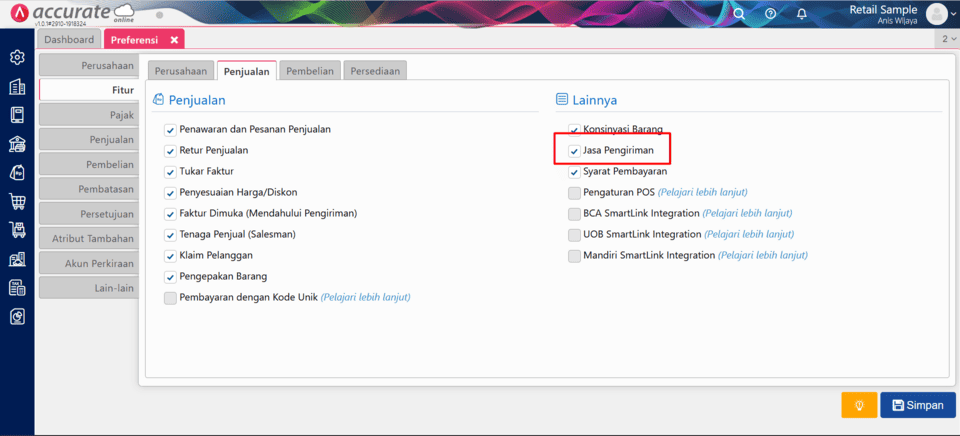The width and height of the screenshot is (960, 436).
Task: Click the lightbulb tips button
Action: 858,405
